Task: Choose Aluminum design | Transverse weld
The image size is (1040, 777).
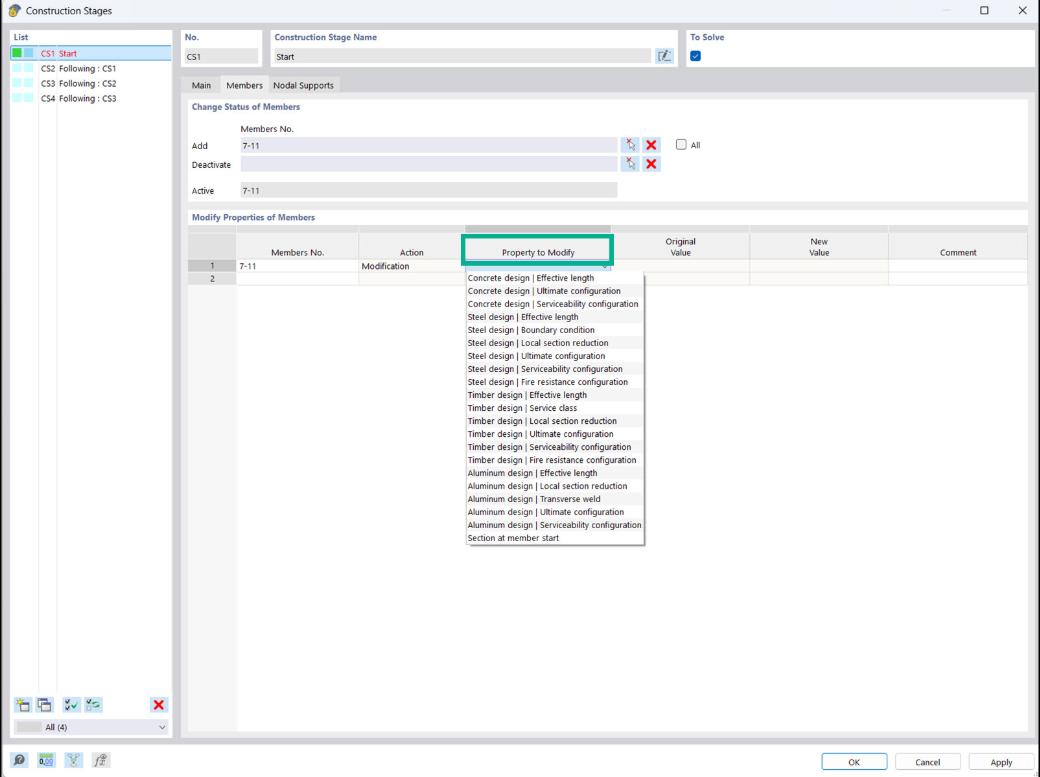Action: tap(554, 499)
